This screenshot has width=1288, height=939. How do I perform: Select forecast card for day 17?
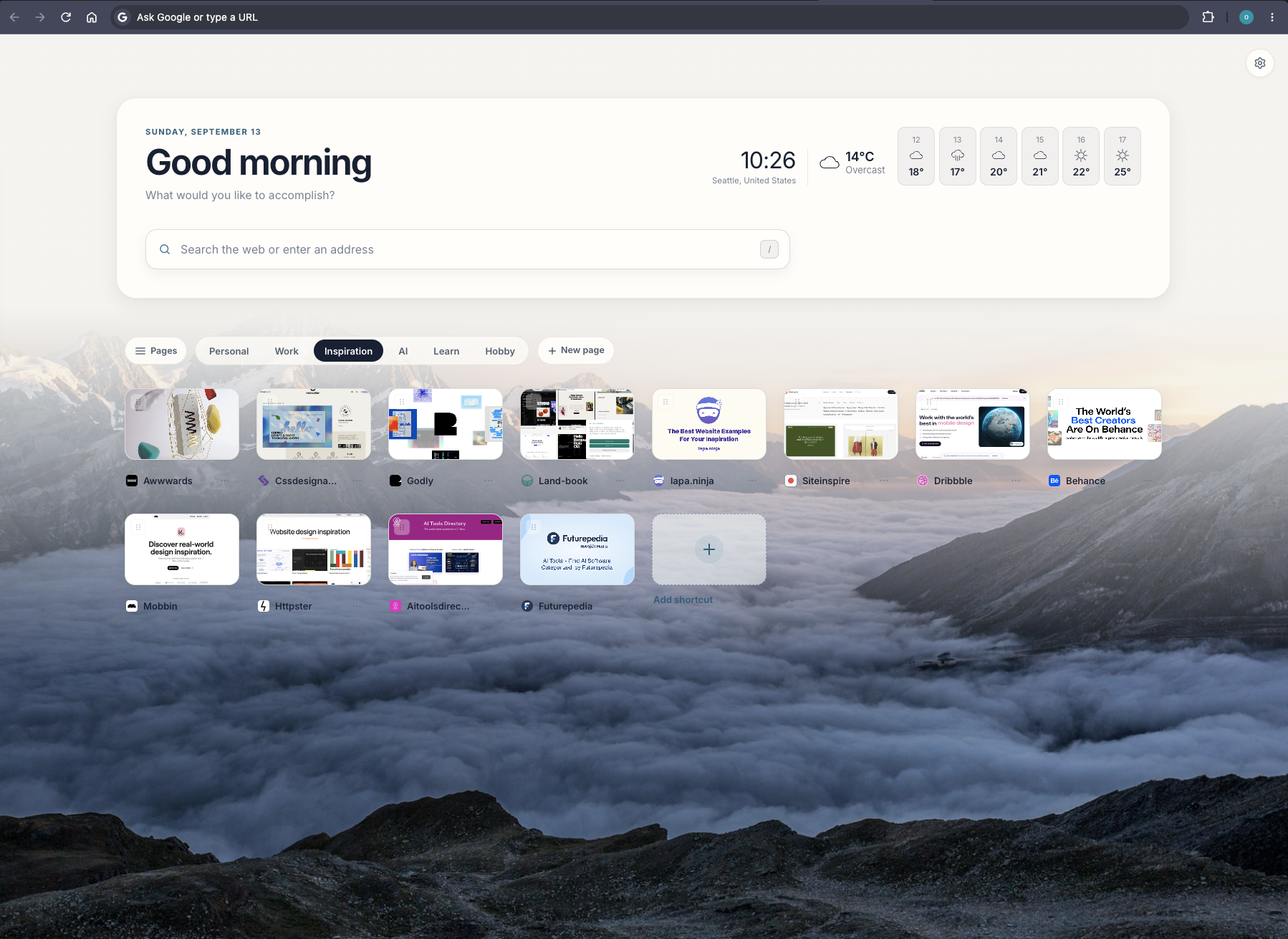pos(1123,156)
